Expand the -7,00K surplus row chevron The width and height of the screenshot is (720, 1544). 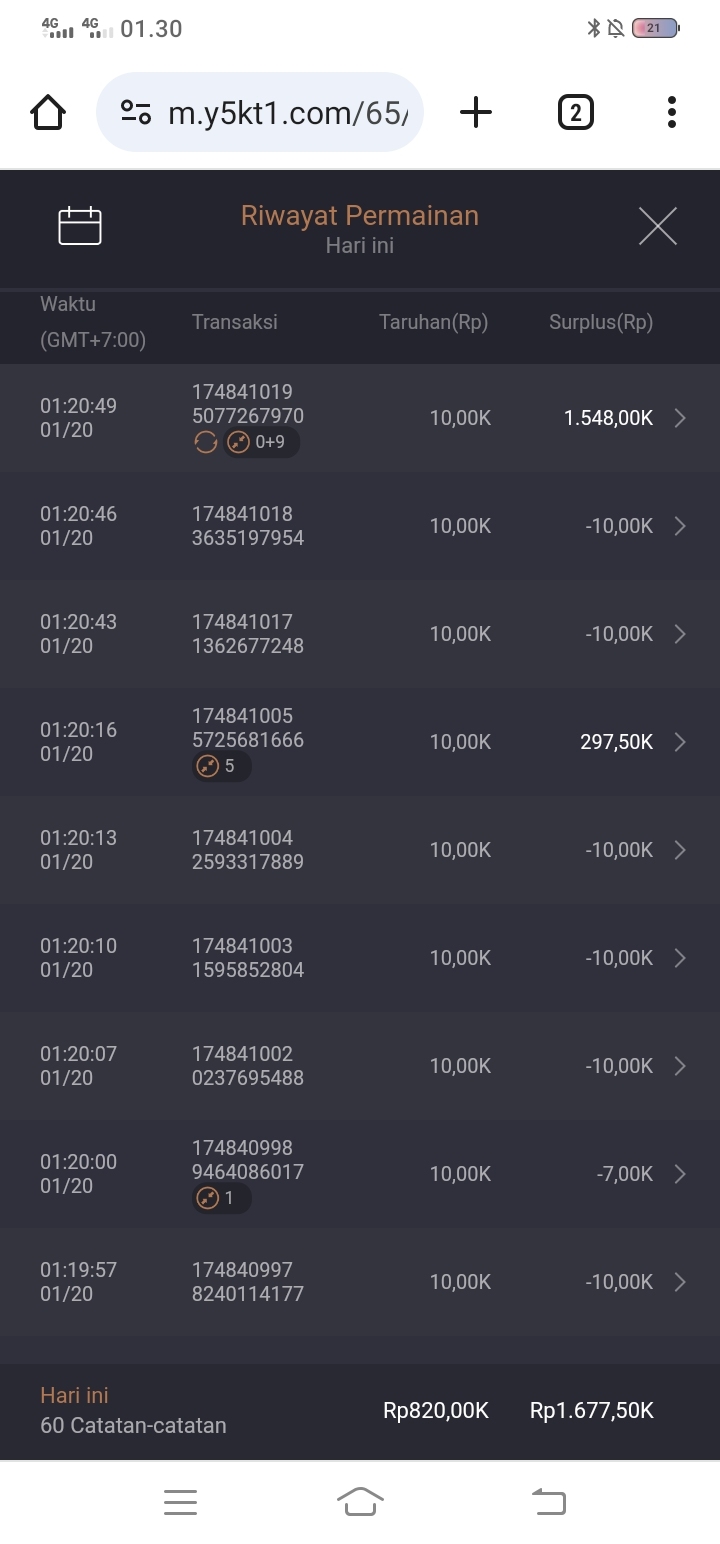[x=680, y=1174]
